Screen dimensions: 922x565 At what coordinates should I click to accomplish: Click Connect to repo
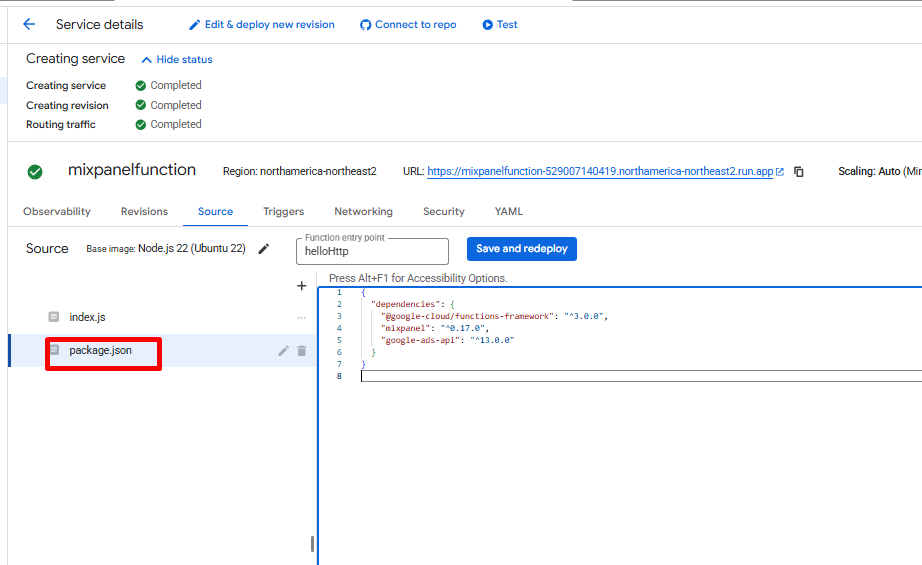[408, 24]
